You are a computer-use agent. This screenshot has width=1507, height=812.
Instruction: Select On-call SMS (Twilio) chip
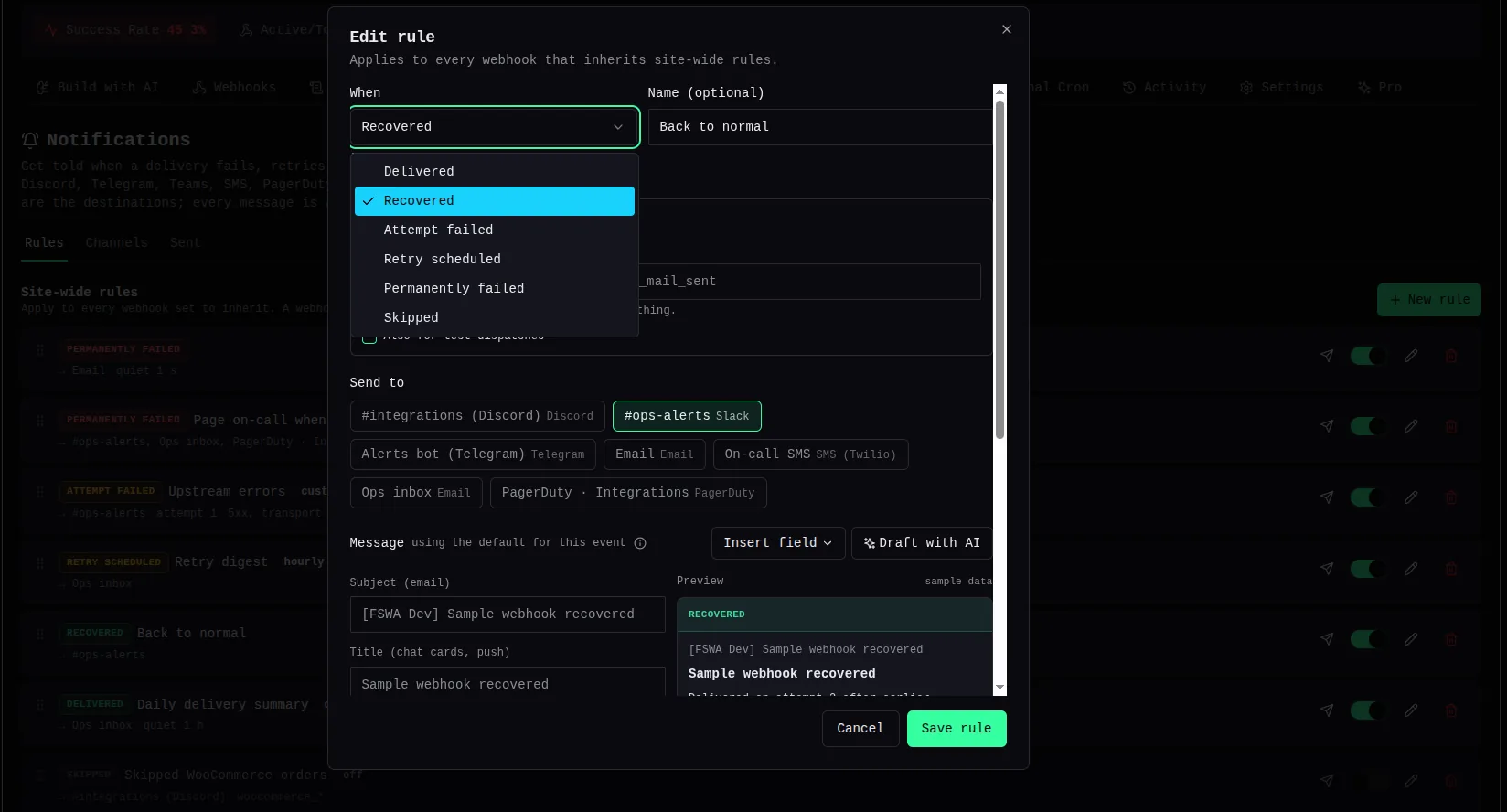[x=810, y=454]
